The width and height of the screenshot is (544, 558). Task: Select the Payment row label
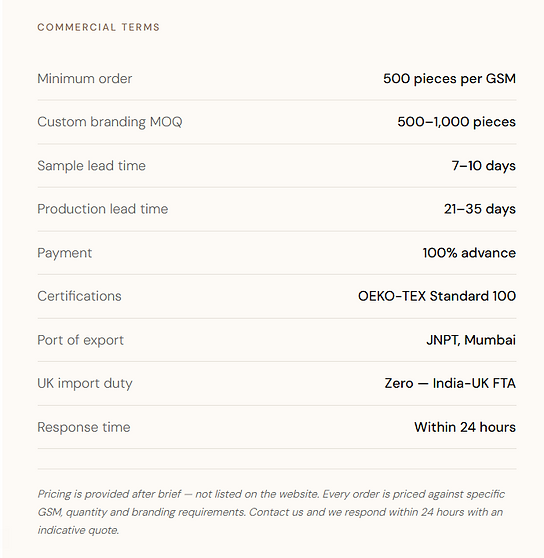[x=65, y=253]
